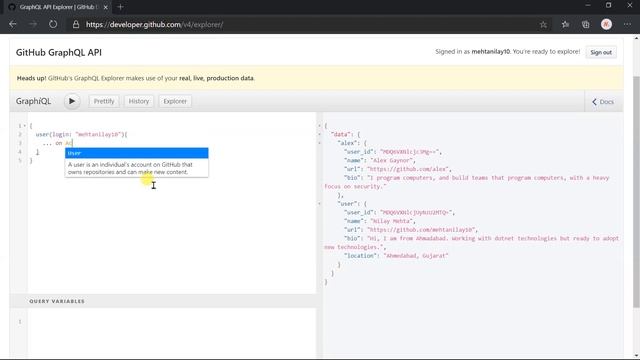Screen dimensions: 640x360
Task: Open the Collections icon
Action: [586, 24]
